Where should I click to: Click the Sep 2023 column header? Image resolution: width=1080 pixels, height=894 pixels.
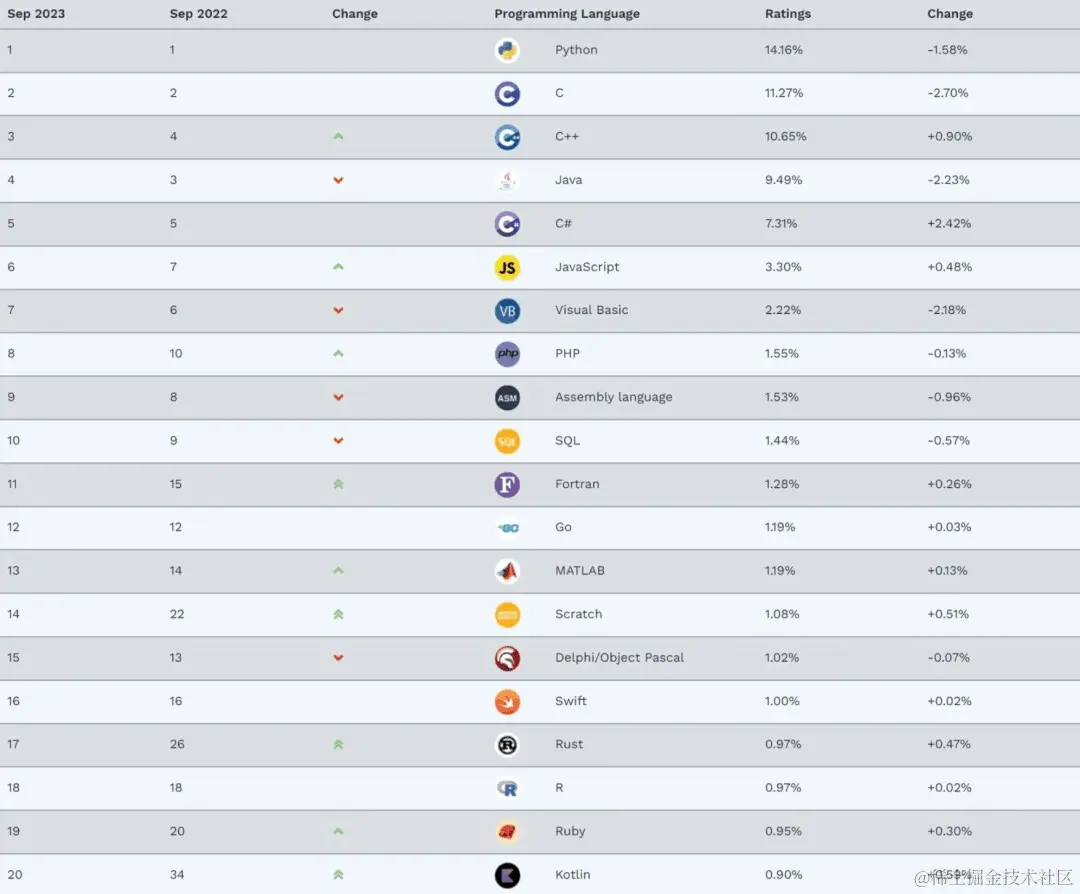(x=35, y=14)
